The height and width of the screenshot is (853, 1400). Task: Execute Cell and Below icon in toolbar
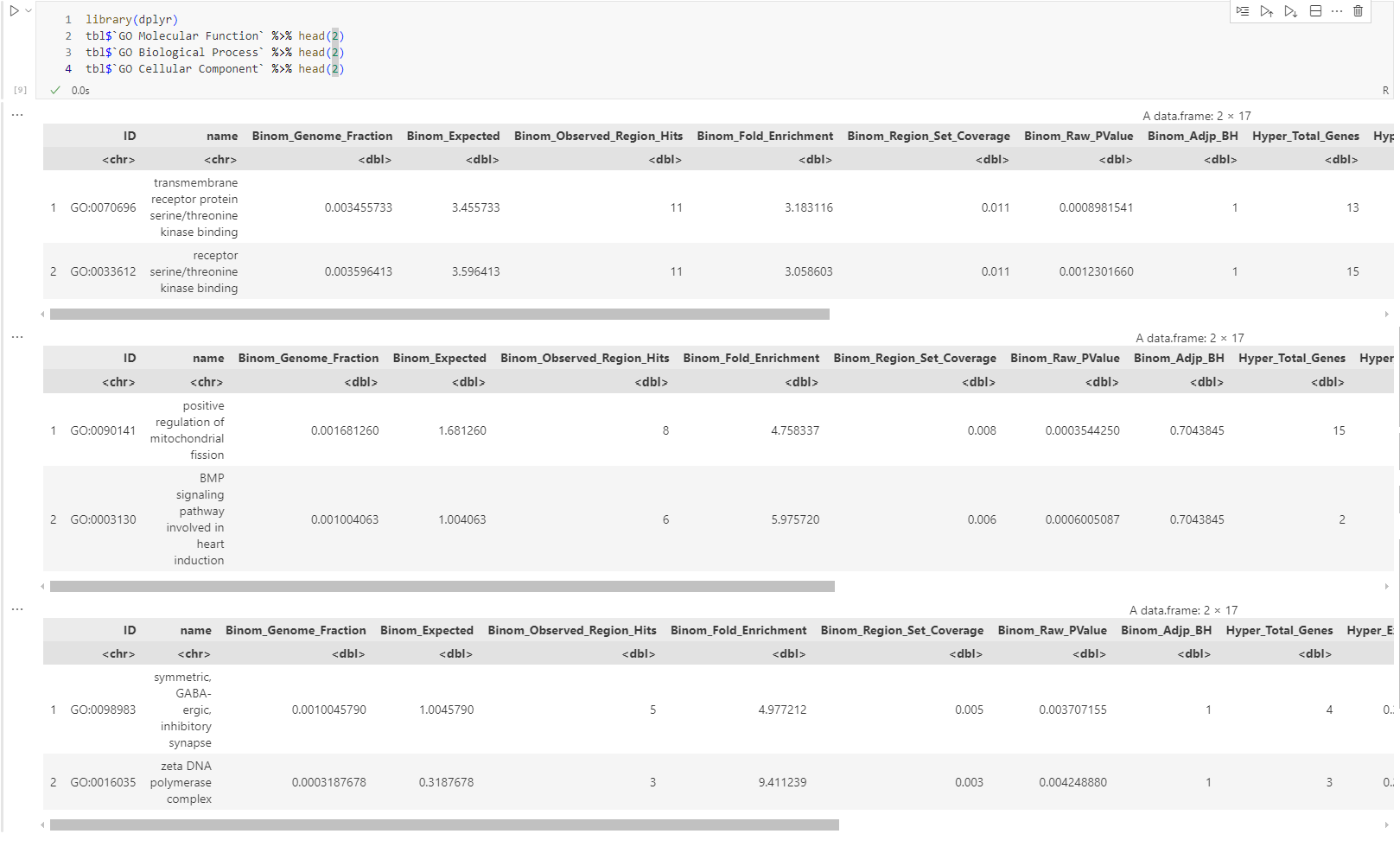coord(1290,11)
